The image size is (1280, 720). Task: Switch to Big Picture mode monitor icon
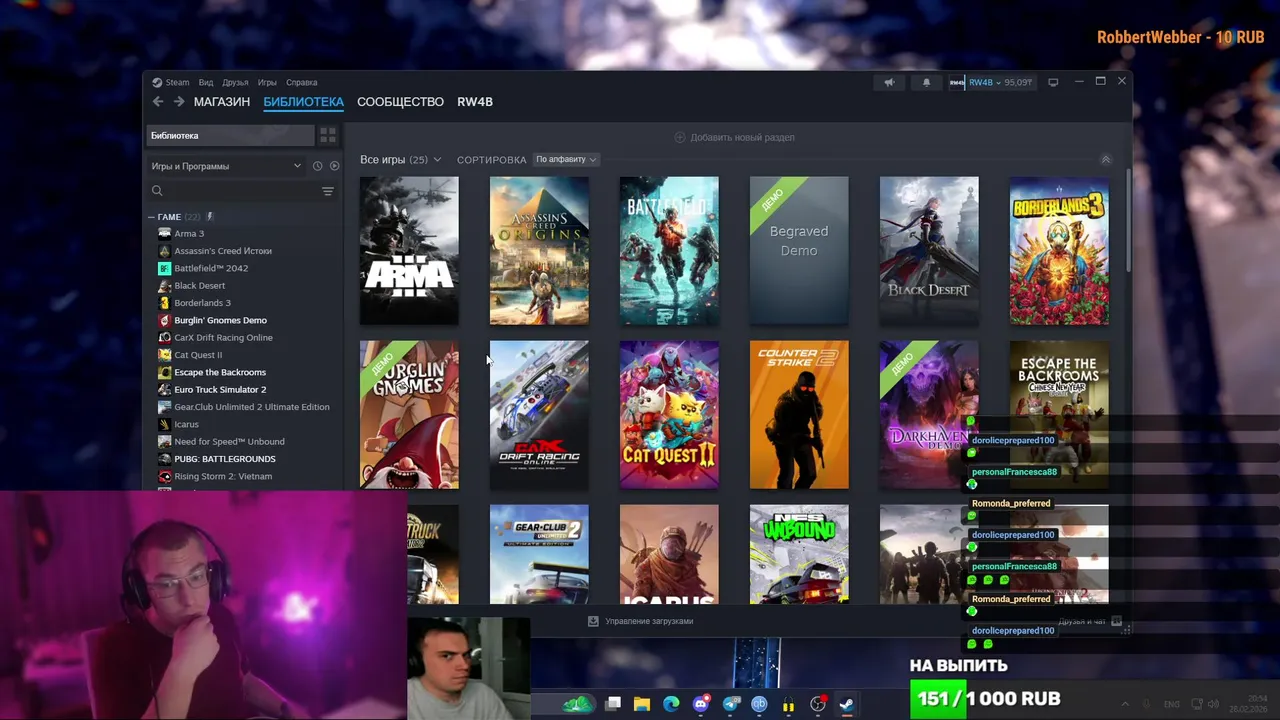tap(1053, 82)
